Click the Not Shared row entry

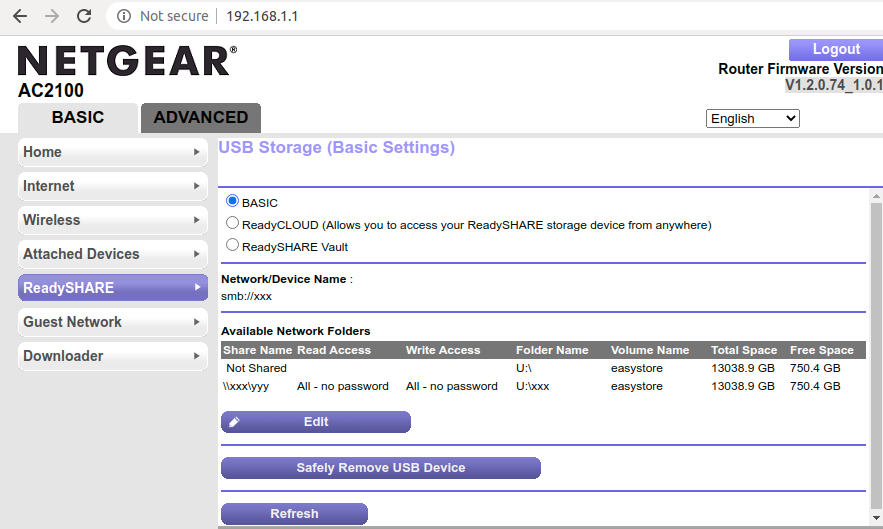pos(256,368)
